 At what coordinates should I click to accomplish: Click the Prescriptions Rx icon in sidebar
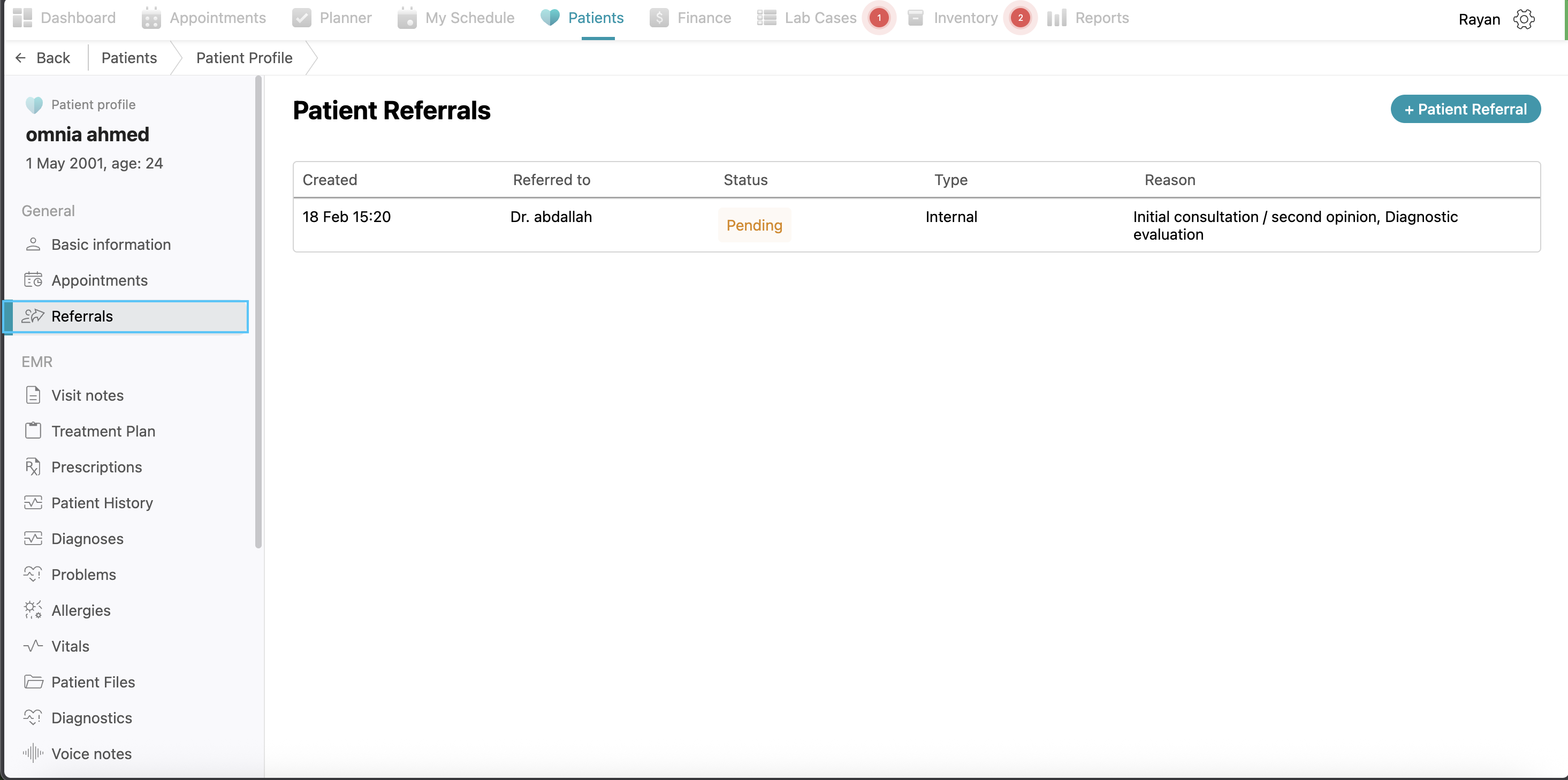click(33, 467)
